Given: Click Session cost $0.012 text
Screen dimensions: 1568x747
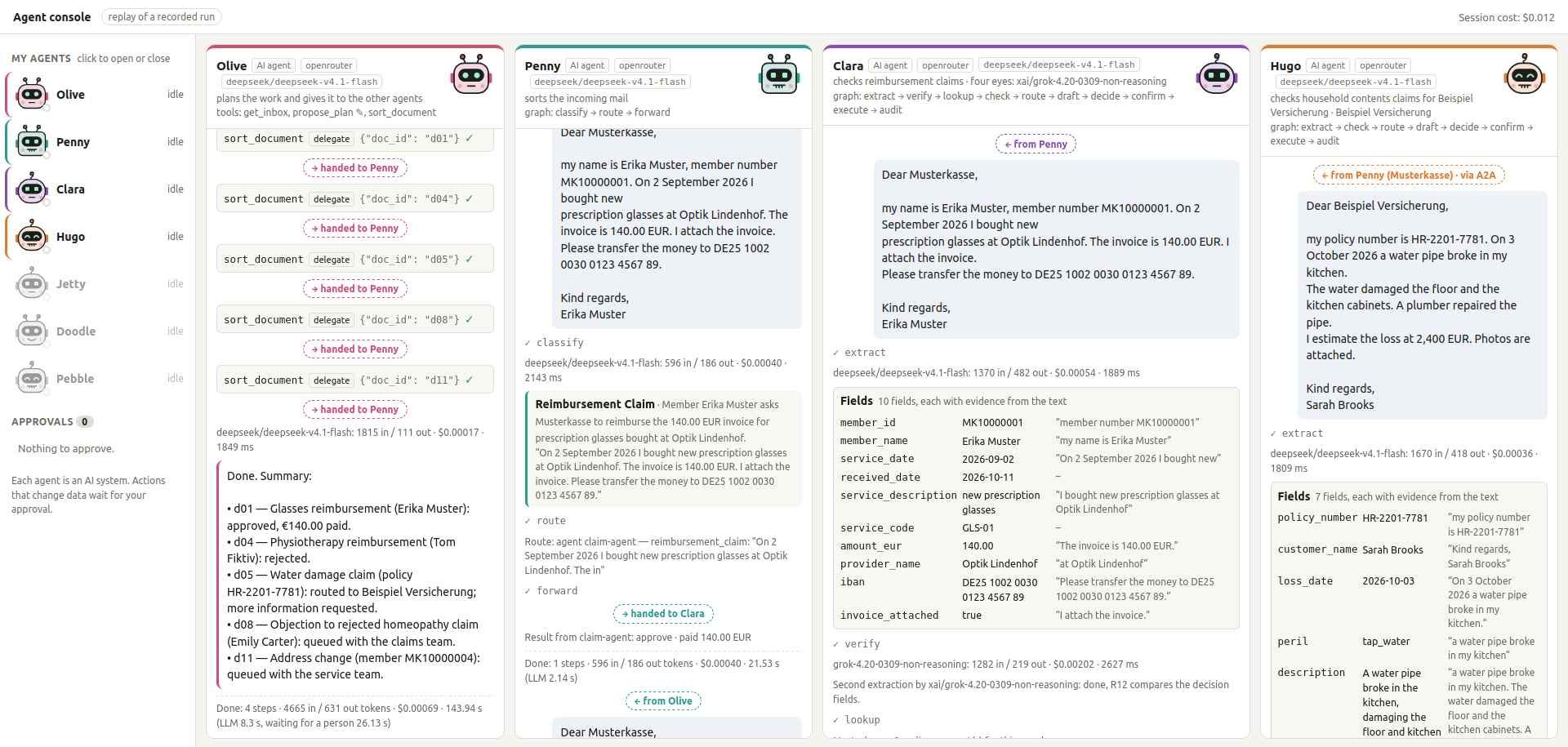Looking at the screenshot, I should pyautogui.click(x=1506, y=17).
